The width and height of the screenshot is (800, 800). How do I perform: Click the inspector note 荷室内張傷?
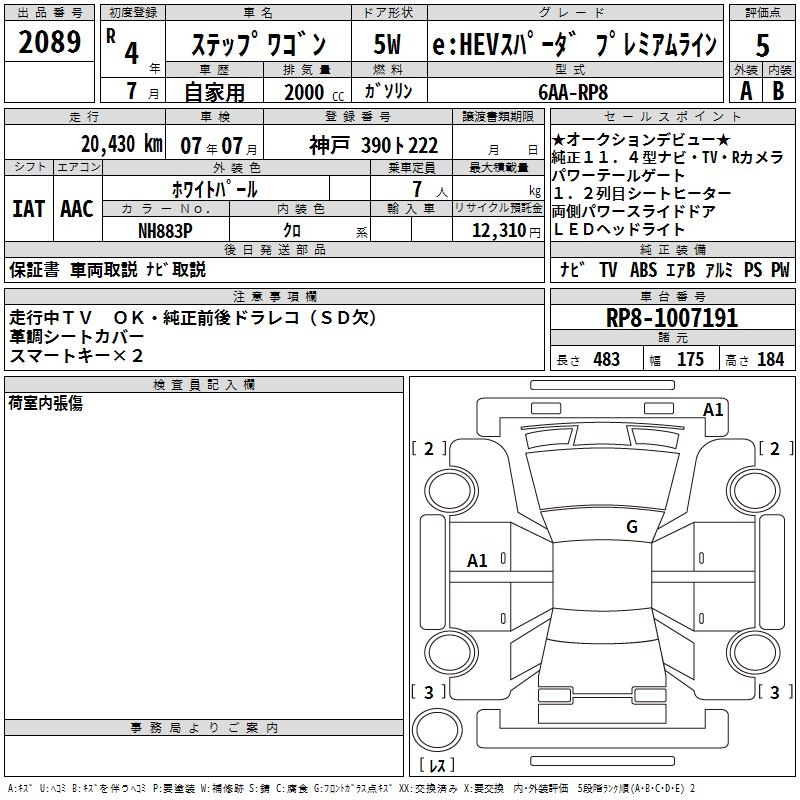pos(46,403)
